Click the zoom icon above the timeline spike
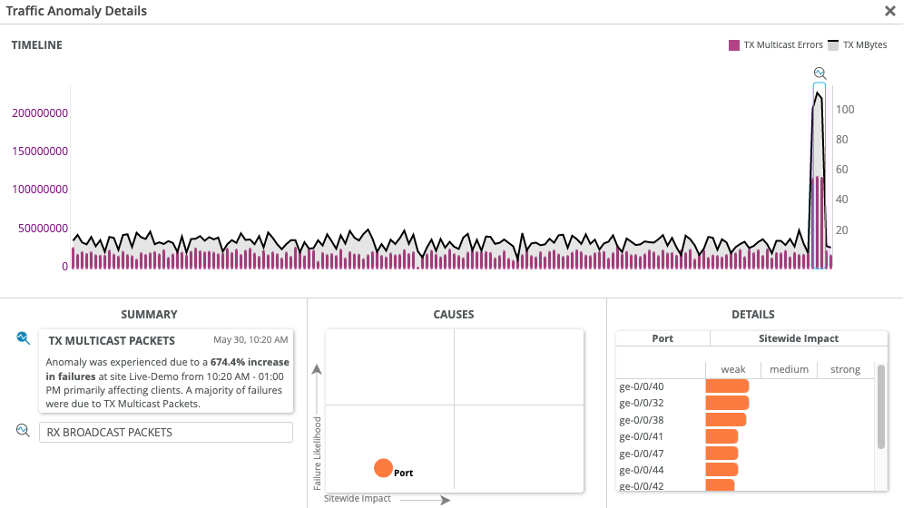Screen dimensions: 904x508 (820, 73)
